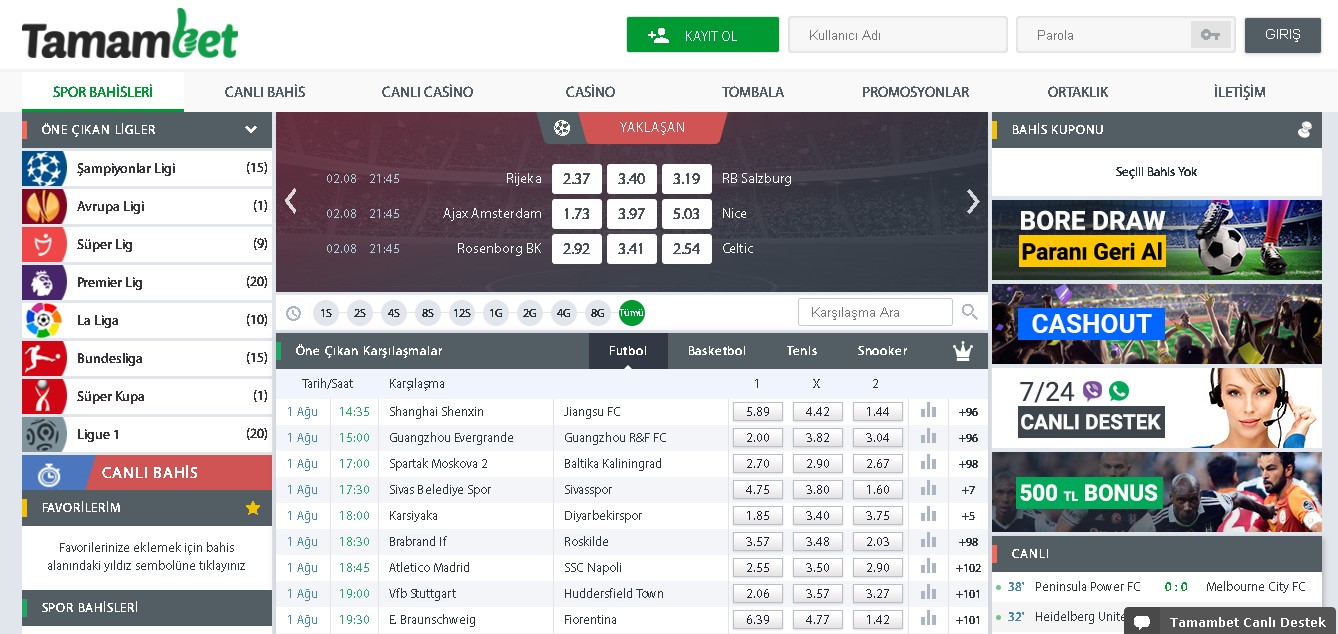Select the 8G time filter
Screen dimensions: 1338x634
[x=598, y=313]
